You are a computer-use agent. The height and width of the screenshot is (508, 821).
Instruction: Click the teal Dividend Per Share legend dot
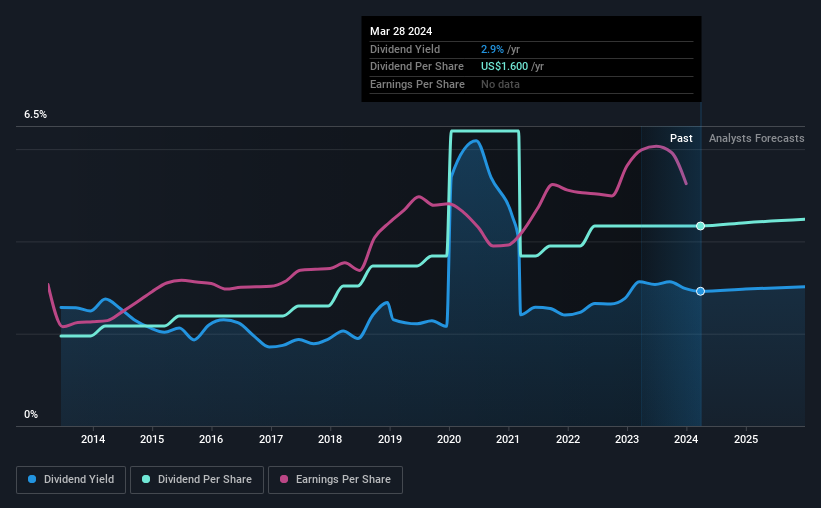pos(146,479)
